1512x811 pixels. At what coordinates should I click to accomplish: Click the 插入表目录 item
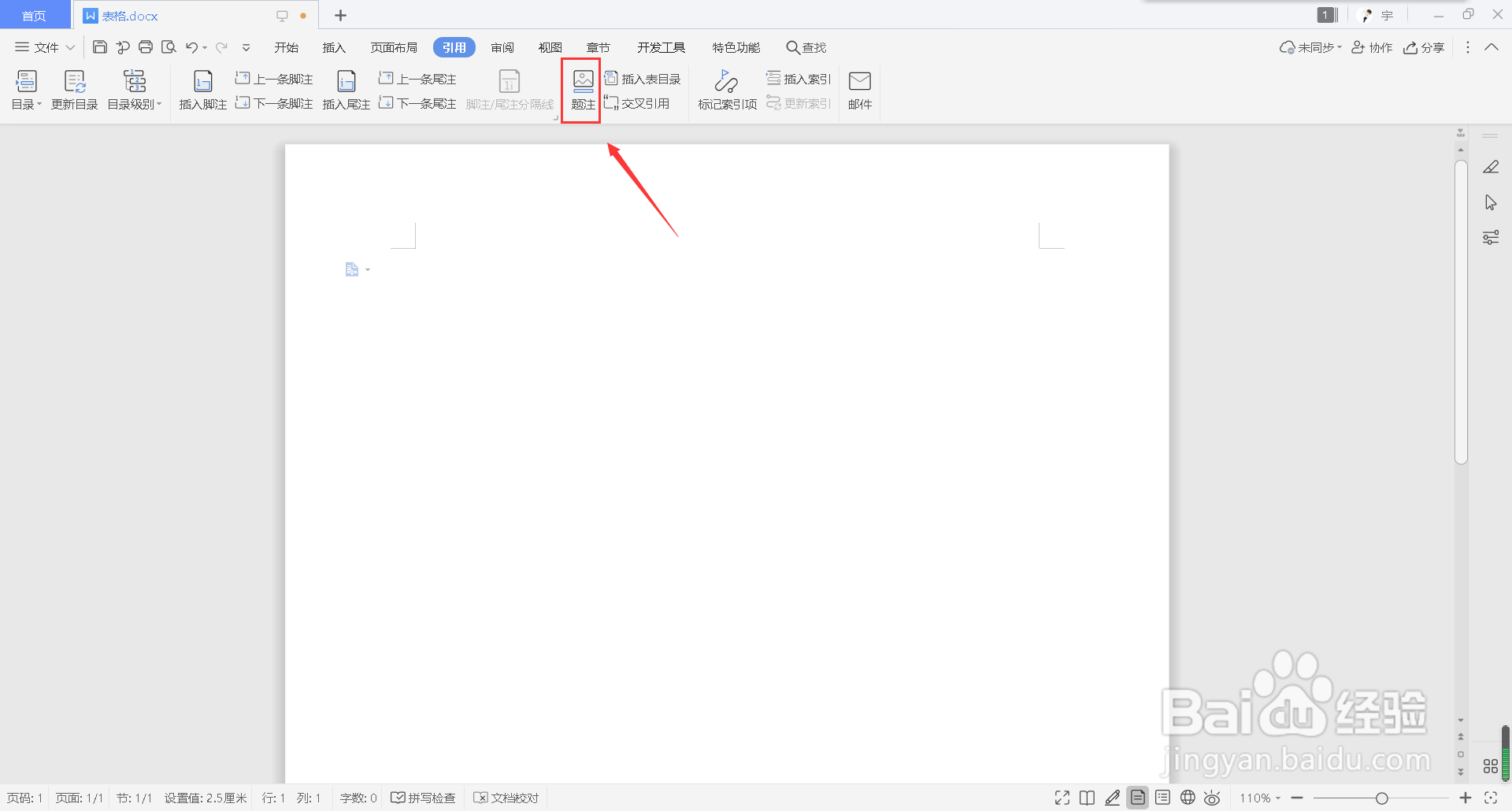[x=643, y=79]
